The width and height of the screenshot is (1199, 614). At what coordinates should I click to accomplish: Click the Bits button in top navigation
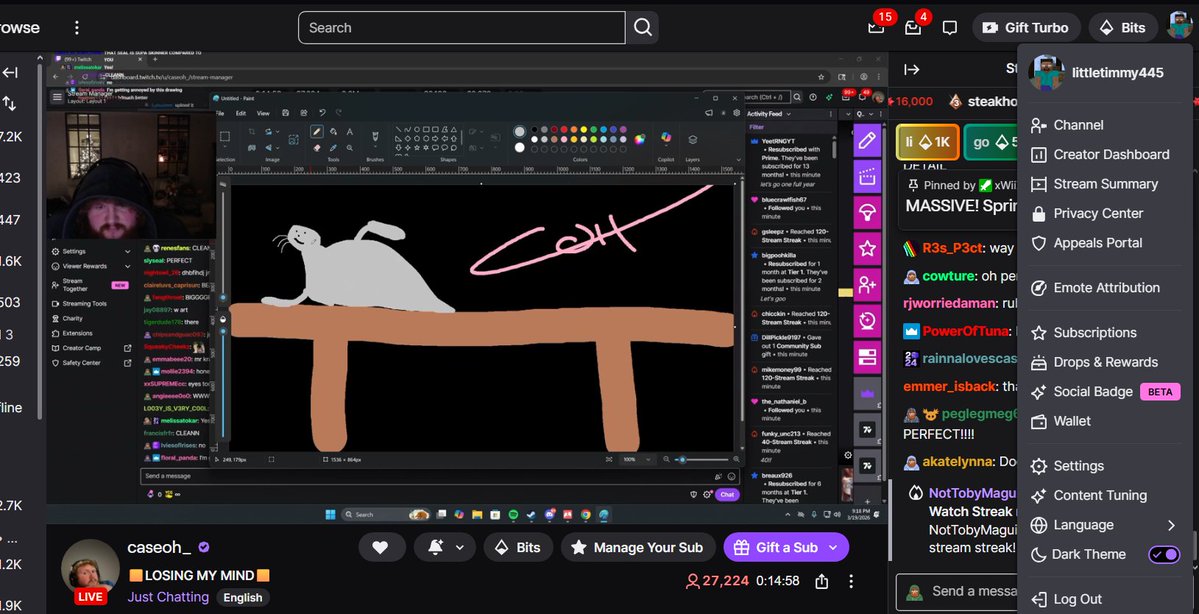(x=1123, y=28)
